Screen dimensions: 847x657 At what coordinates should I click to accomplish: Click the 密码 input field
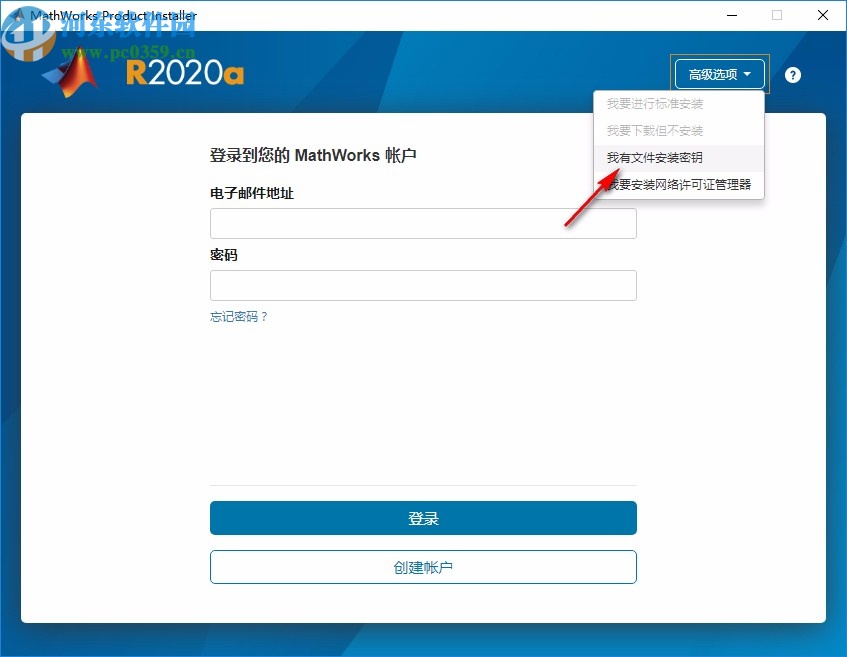(423, 285)
